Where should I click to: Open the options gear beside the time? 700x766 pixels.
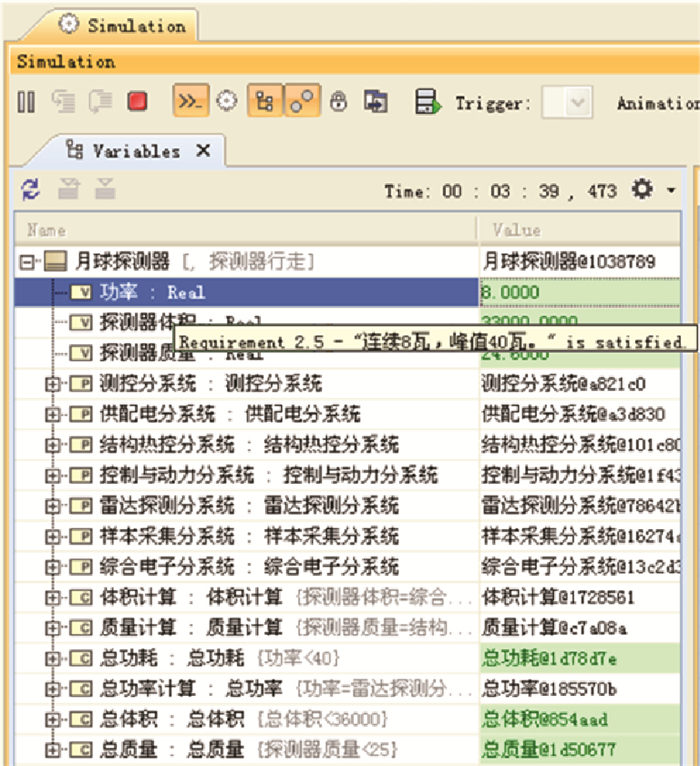pos(643,189)
